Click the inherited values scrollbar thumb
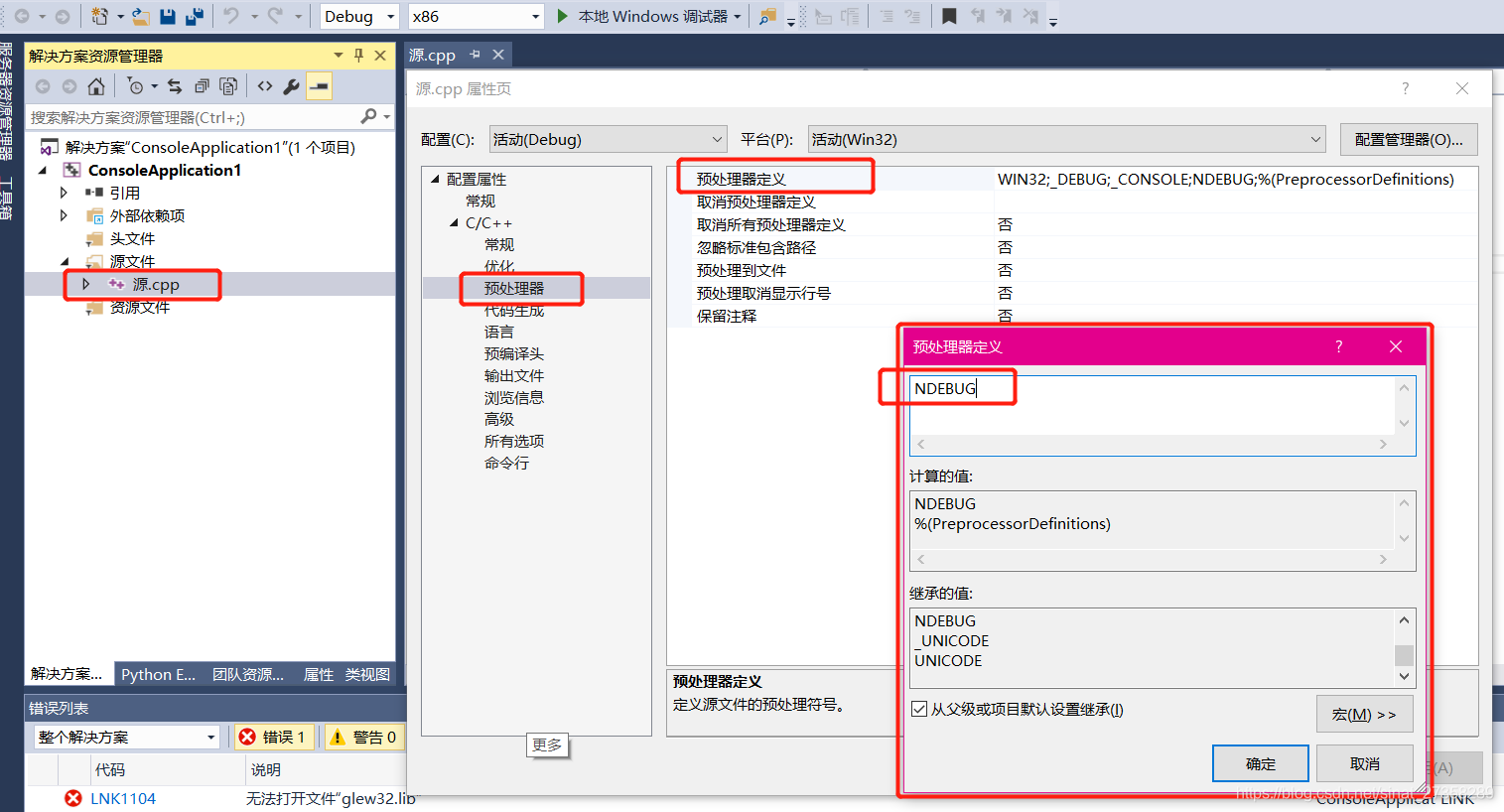Viewport: 1504px width, 812px height. pos(1404,655)
